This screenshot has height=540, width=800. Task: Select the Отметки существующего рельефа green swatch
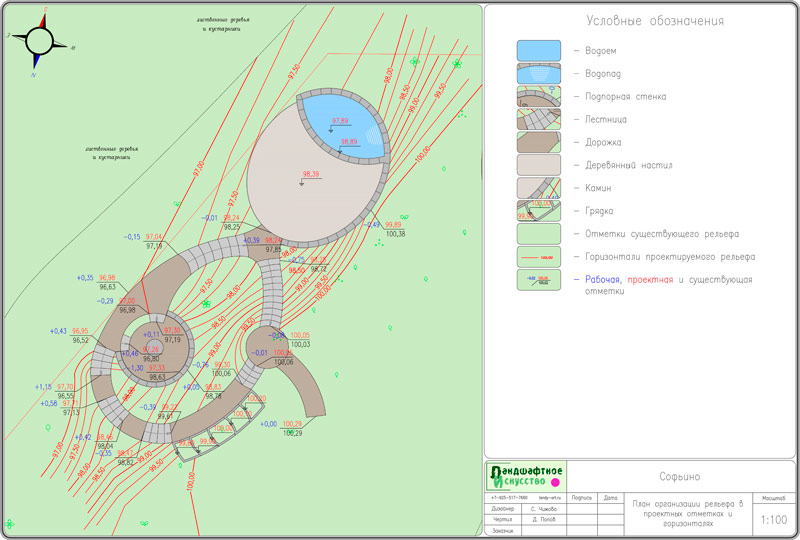pyautogui.click(x=539, y=234)
